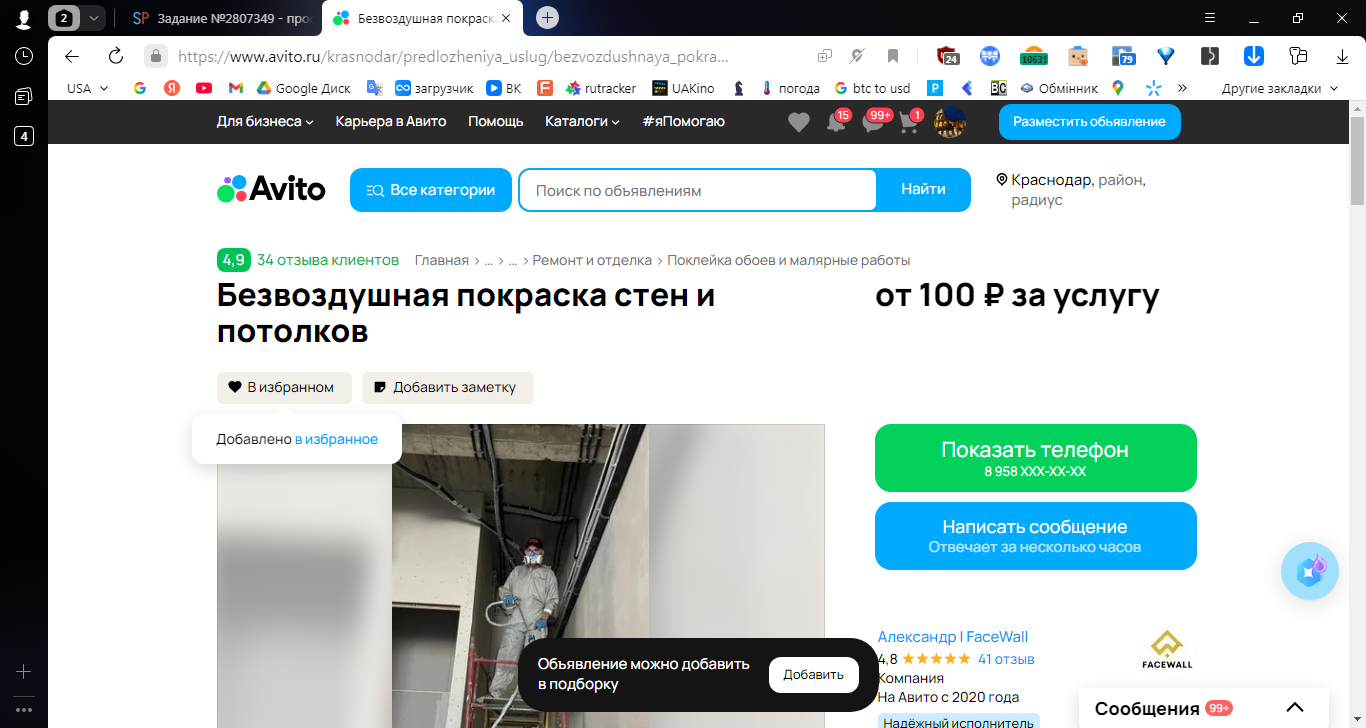Expand Каталоги dropdown menu

tap(582, 121)
